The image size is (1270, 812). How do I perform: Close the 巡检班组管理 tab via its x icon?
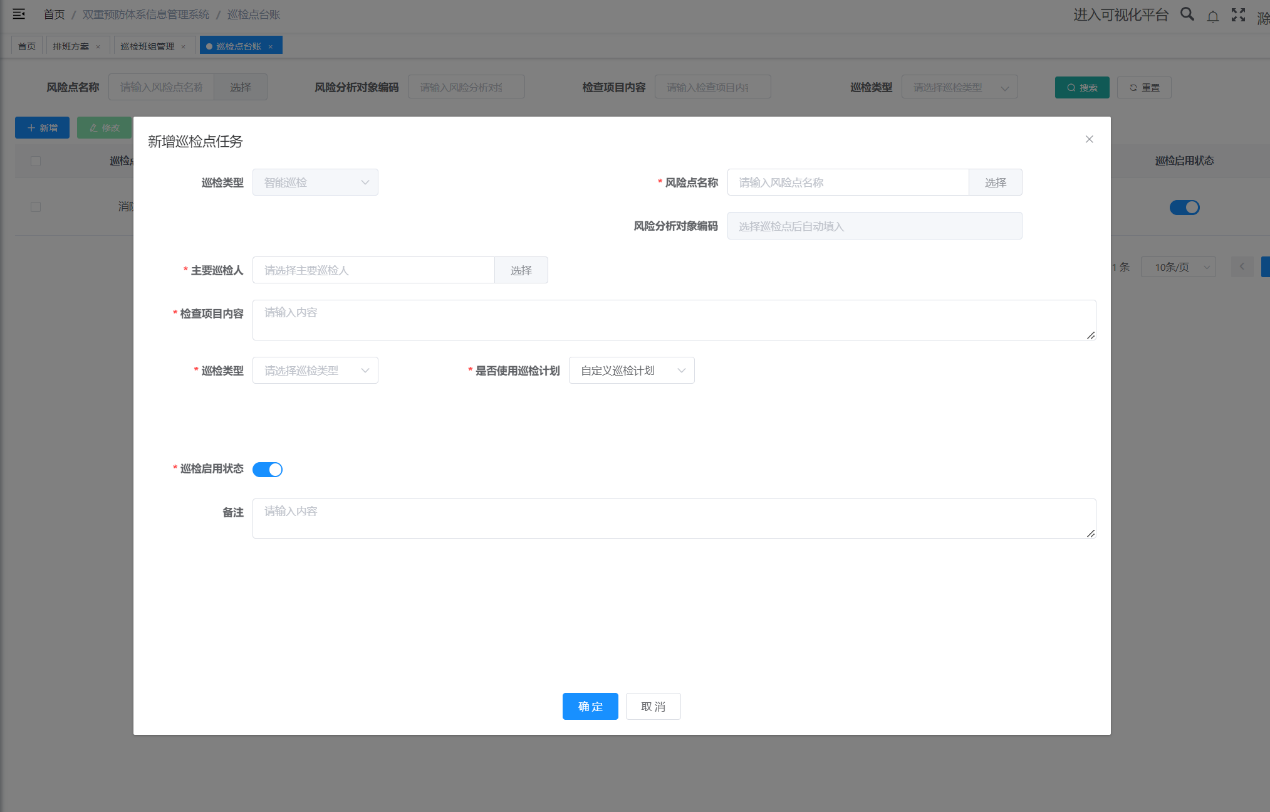(x=183, y=47)
